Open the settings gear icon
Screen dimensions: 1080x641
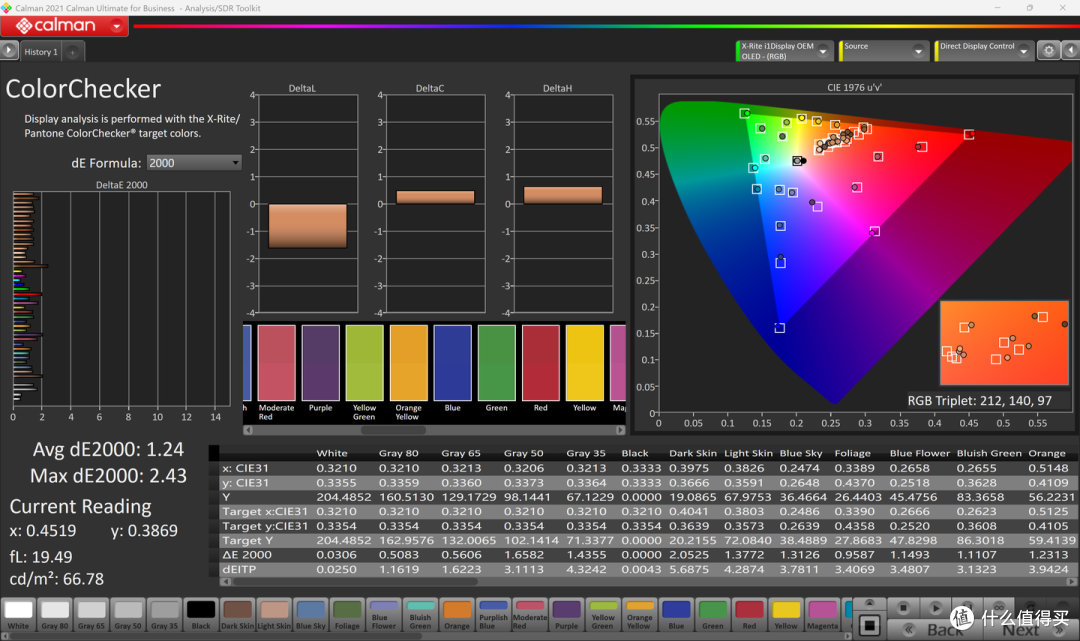(x=1048, y=50)
